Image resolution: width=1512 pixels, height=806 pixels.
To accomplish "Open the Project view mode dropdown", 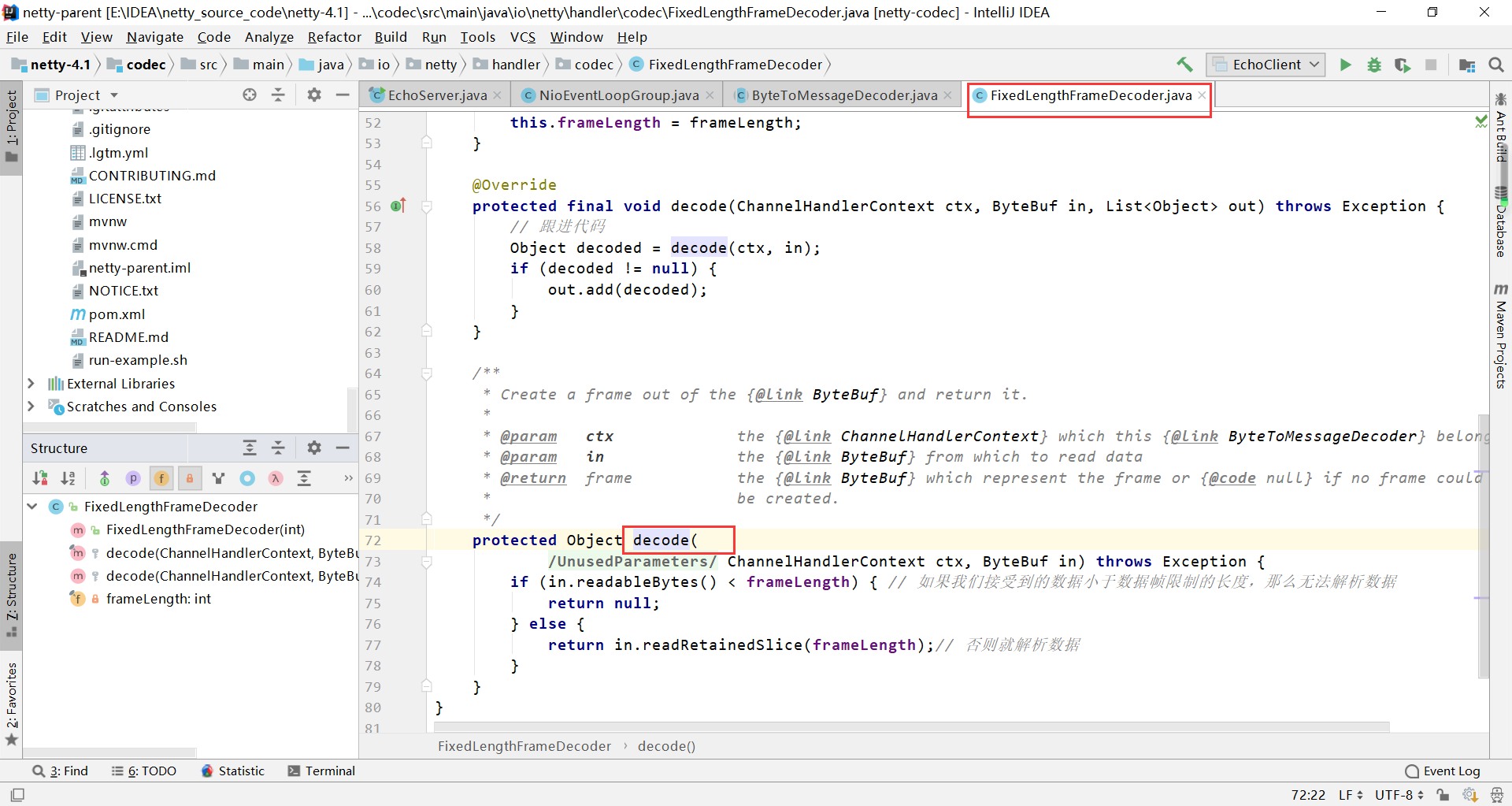I will click(114, 95).
